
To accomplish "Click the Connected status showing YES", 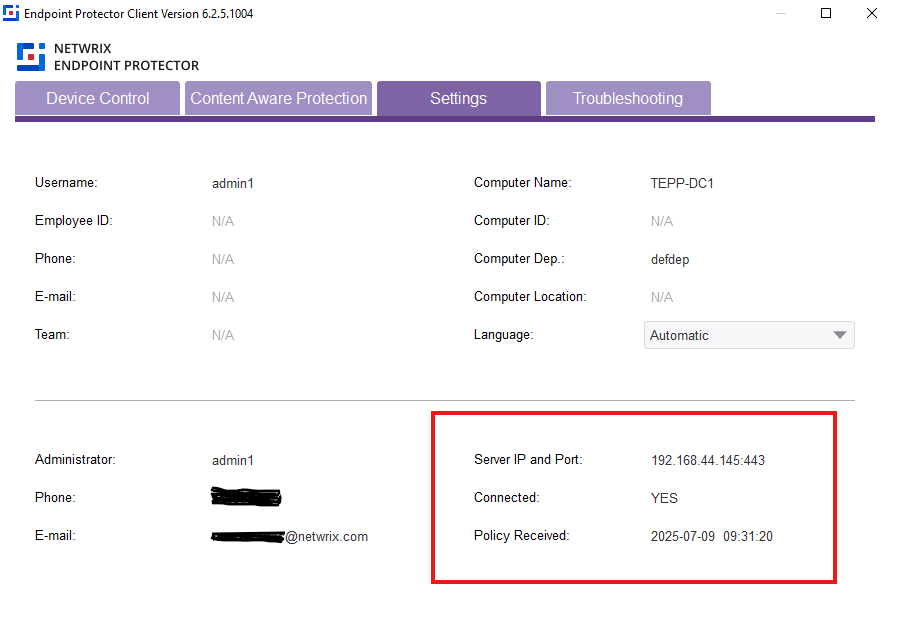I will pos(667,498).
